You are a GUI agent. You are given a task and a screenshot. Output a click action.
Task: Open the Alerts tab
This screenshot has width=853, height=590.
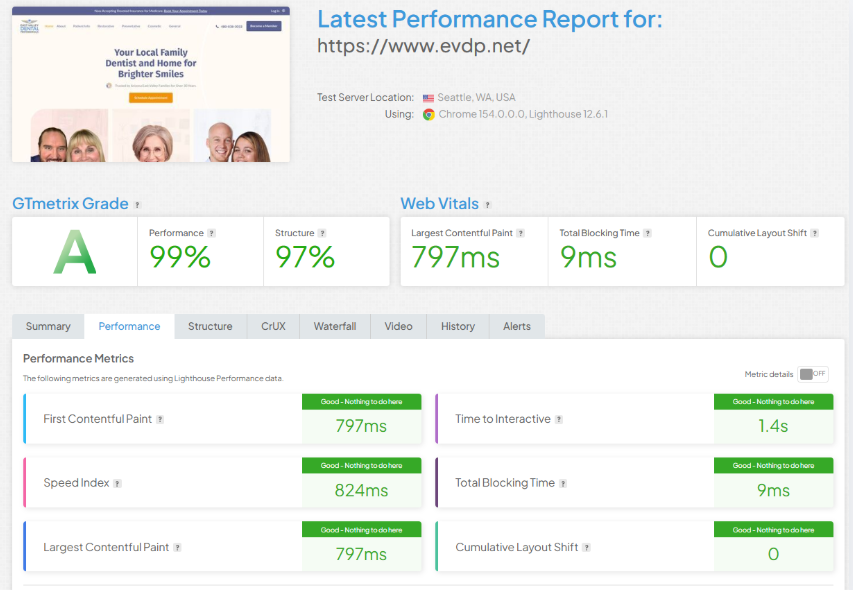pos(517,326)
